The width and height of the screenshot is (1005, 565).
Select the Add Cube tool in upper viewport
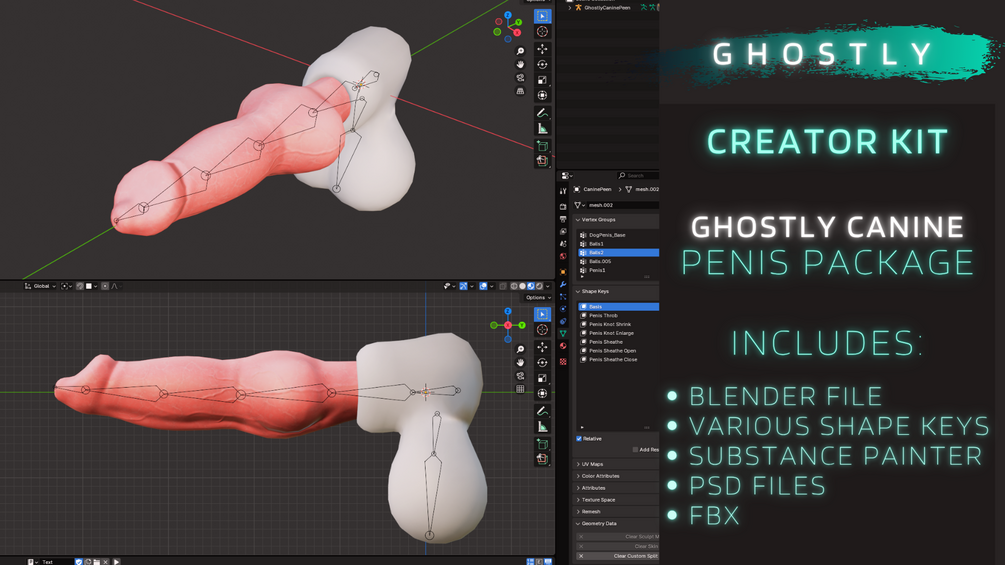point(542,146)
